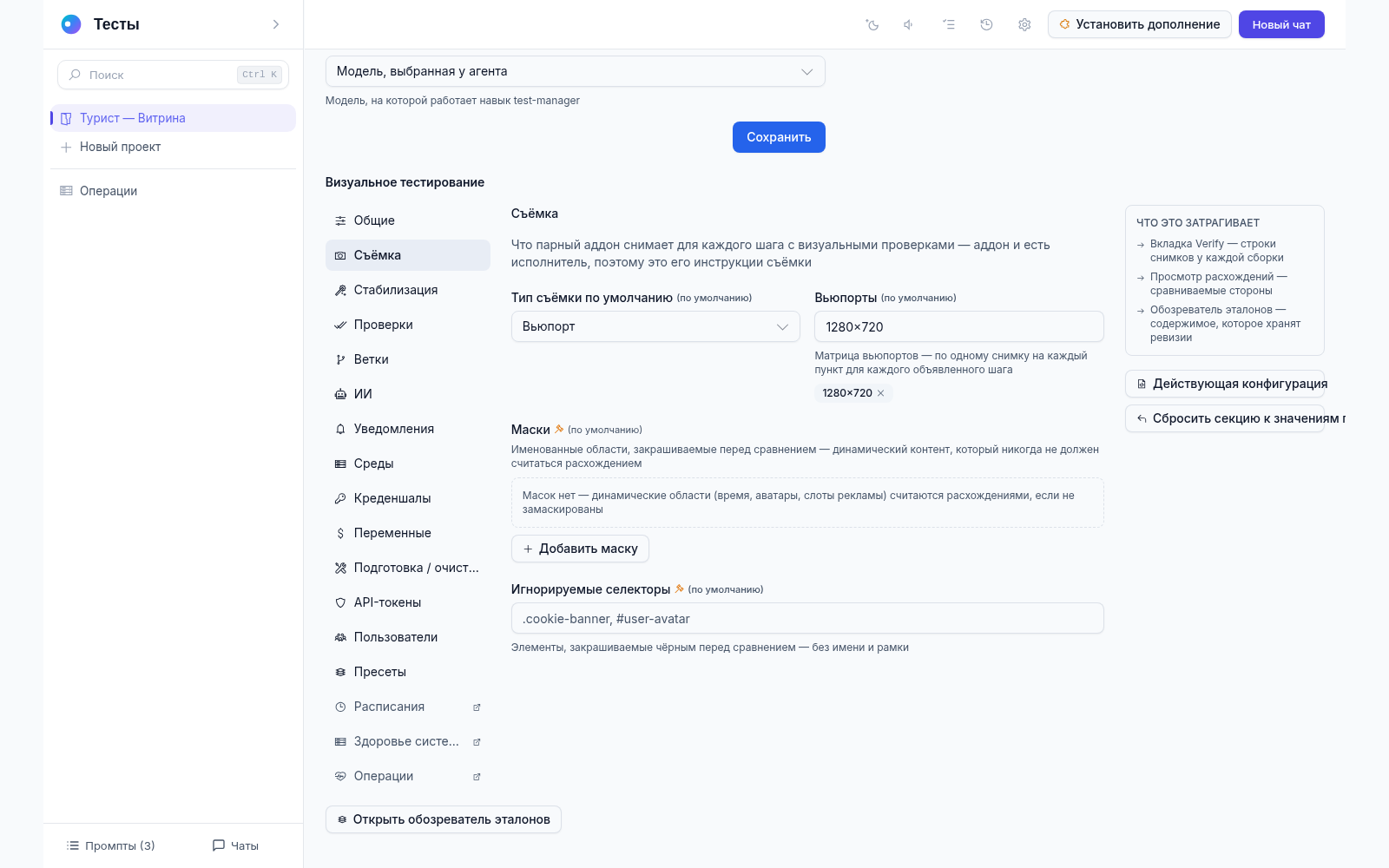This screenshot has height=868, width=1389.
Task: Click Сбросить секцию к значениям button
Action: click(x=1225, y=418)
